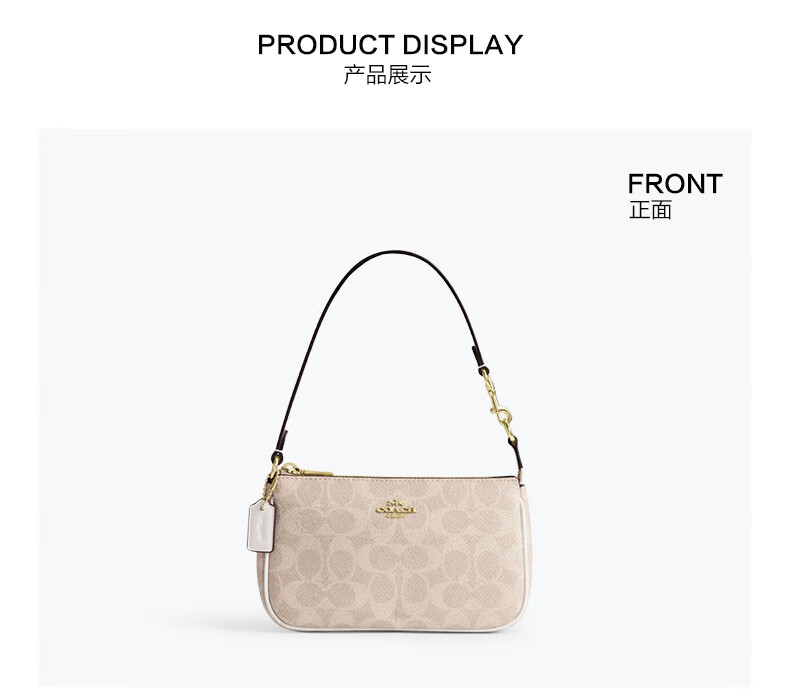Click the gold Coach logo on the bag
790x698 pixels.
point(396,509)
